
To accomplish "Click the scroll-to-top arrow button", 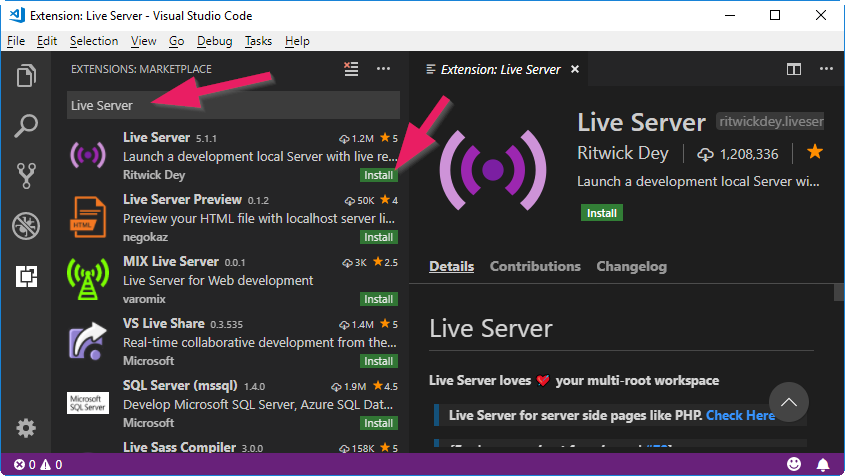I will [788, 402].
